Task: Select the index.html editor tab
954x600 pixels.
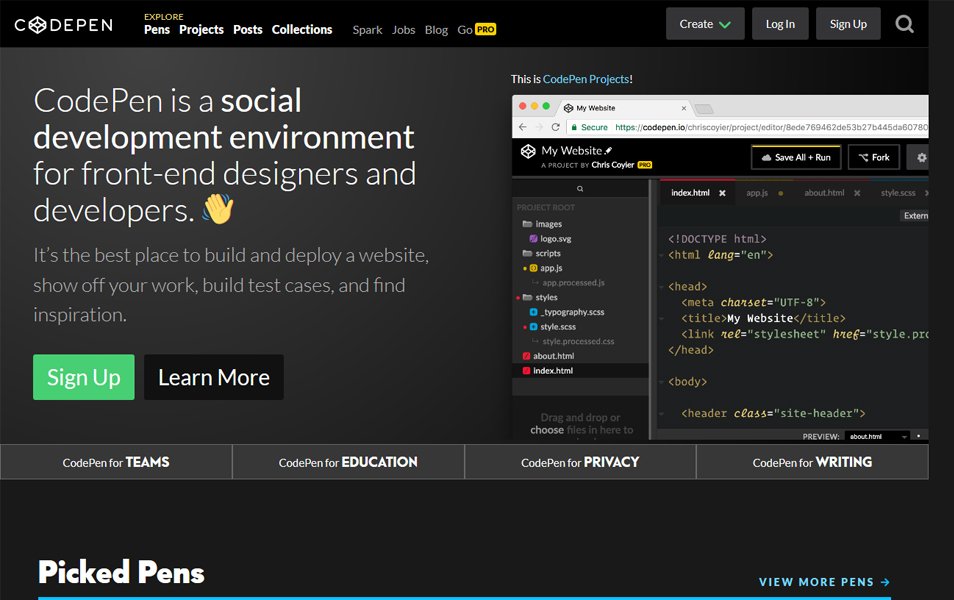Action: 690,193
